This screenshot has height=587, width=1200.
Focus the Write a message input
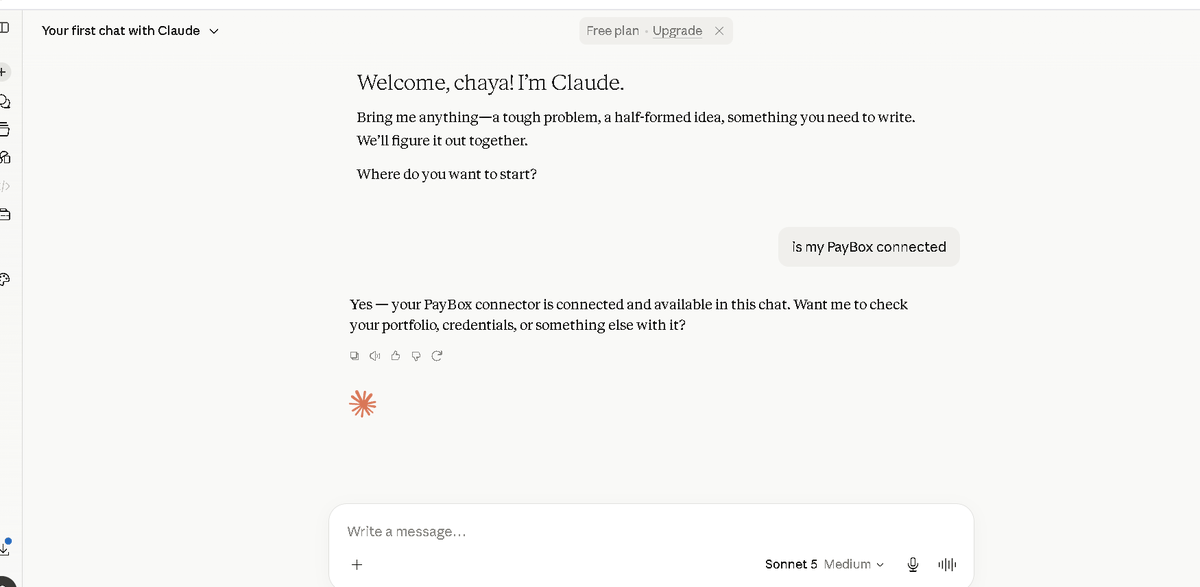(651, 531)
